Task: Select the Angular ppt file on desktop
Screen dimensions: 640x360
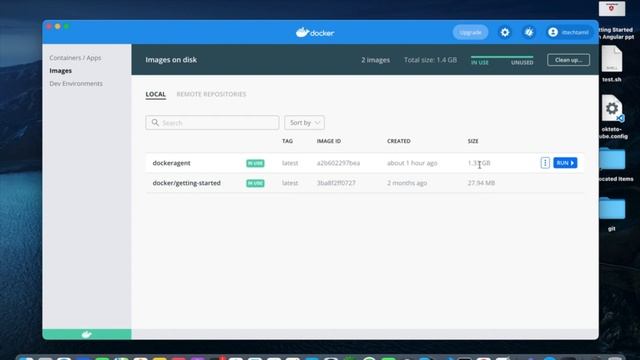Action: pos(613,20)
